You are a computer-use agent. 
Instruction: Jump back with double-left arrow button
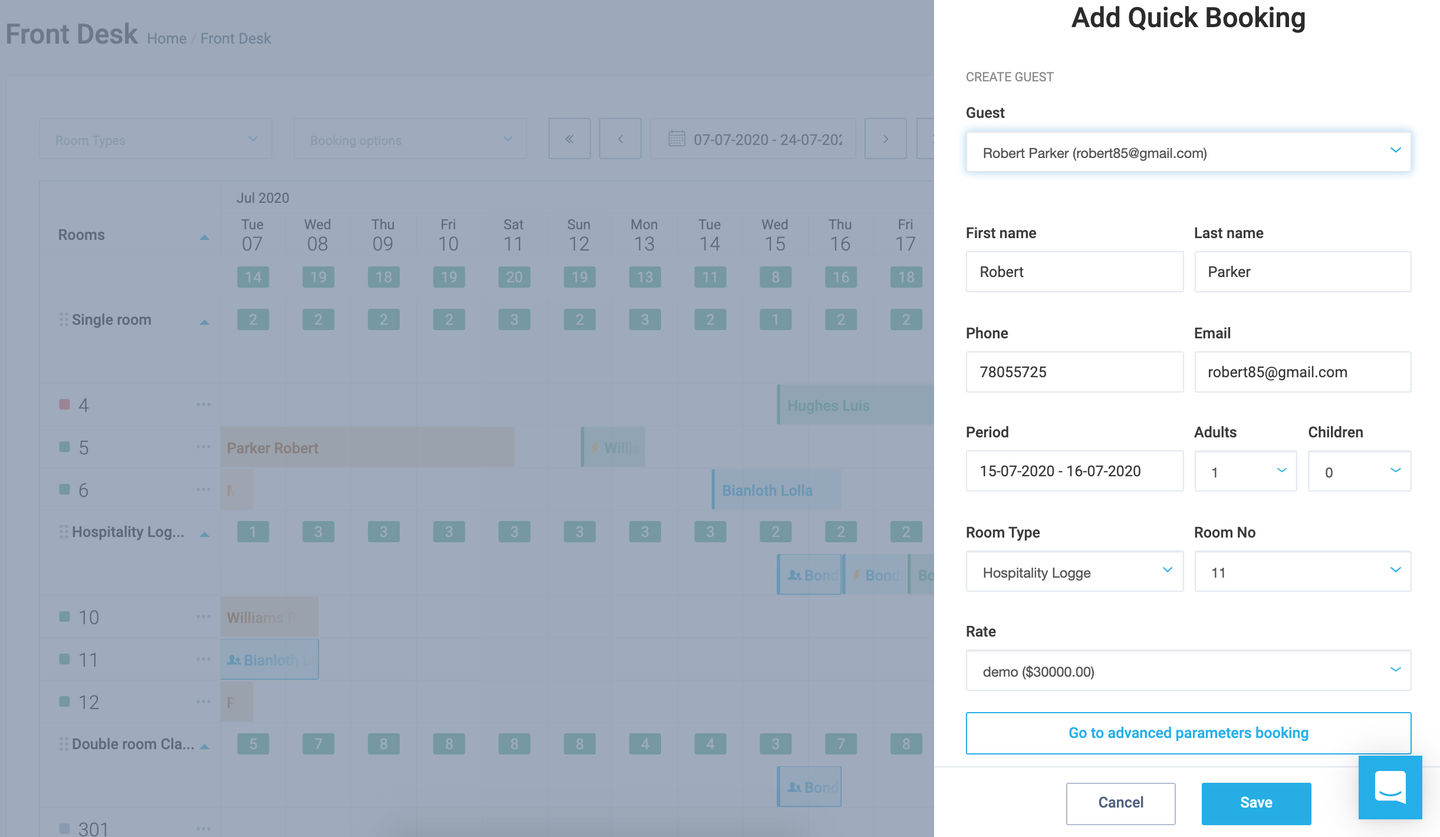569,139
